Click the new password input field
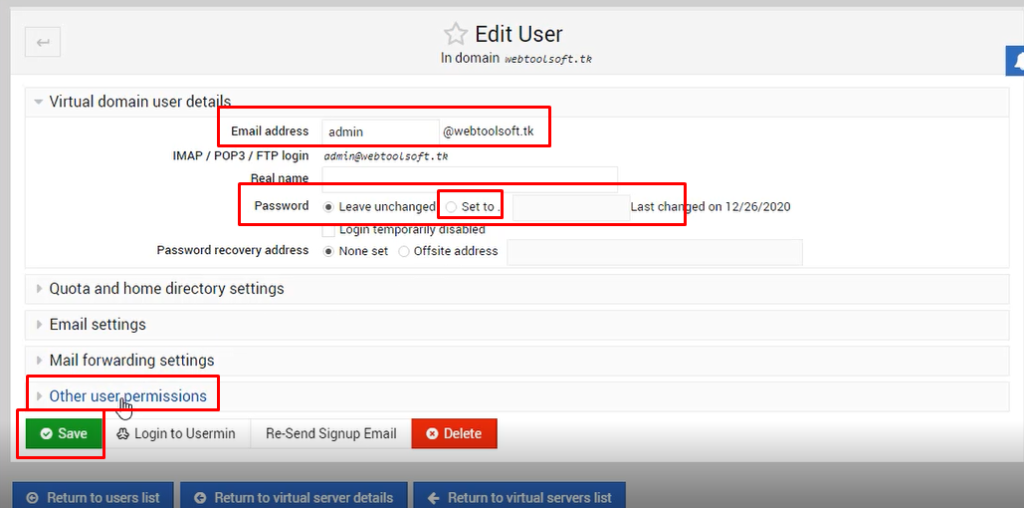The height and width of the screenshot is (508, 1024). pyautogui.click(x=571, y=208)
